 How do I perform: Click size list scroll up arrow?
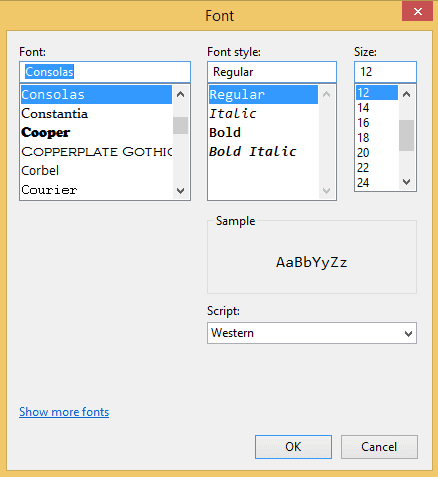tap(407, 94)
